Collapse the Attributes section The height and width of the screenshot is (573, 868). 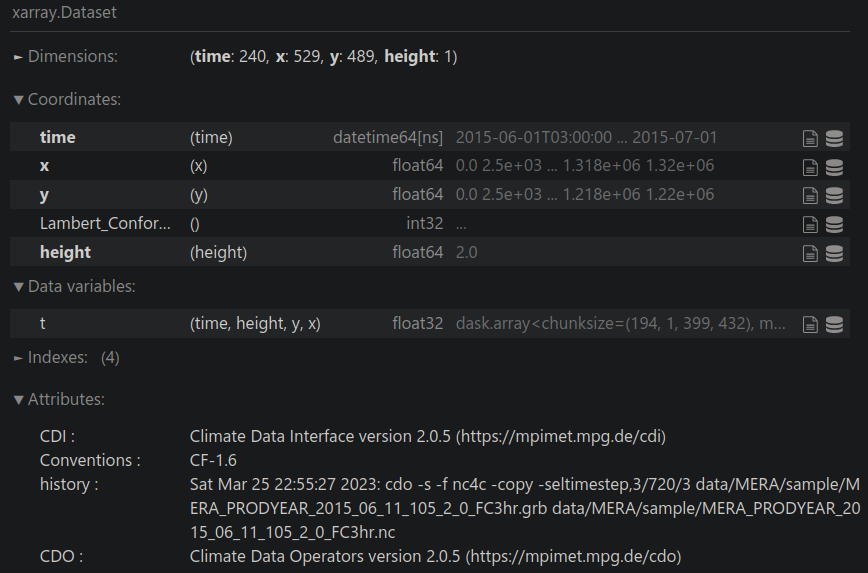(x=59, y=400)
